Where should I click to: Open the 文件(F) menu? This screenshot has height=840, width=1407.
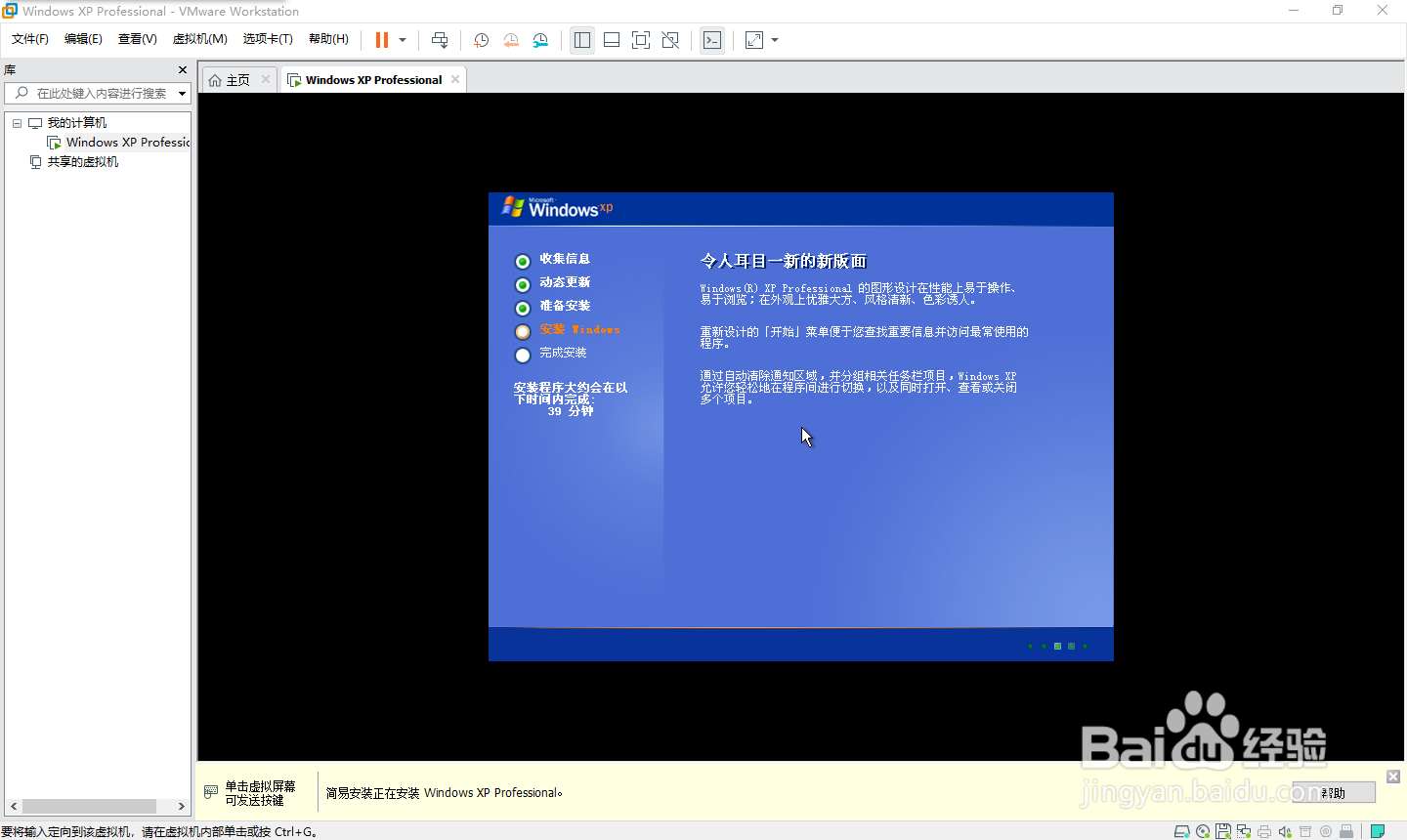click(30, 39)
